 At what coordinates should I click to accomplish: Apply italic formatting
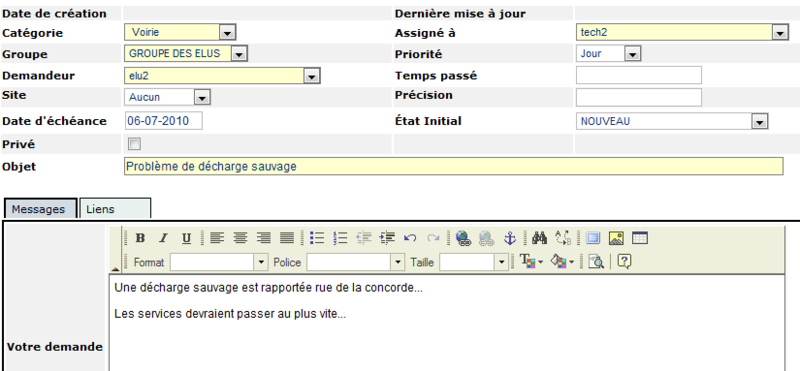163,238
